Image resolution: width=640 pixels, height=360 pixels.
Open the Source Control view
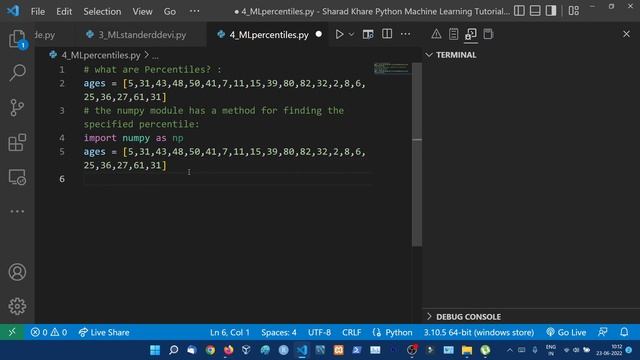click(17, 108)
